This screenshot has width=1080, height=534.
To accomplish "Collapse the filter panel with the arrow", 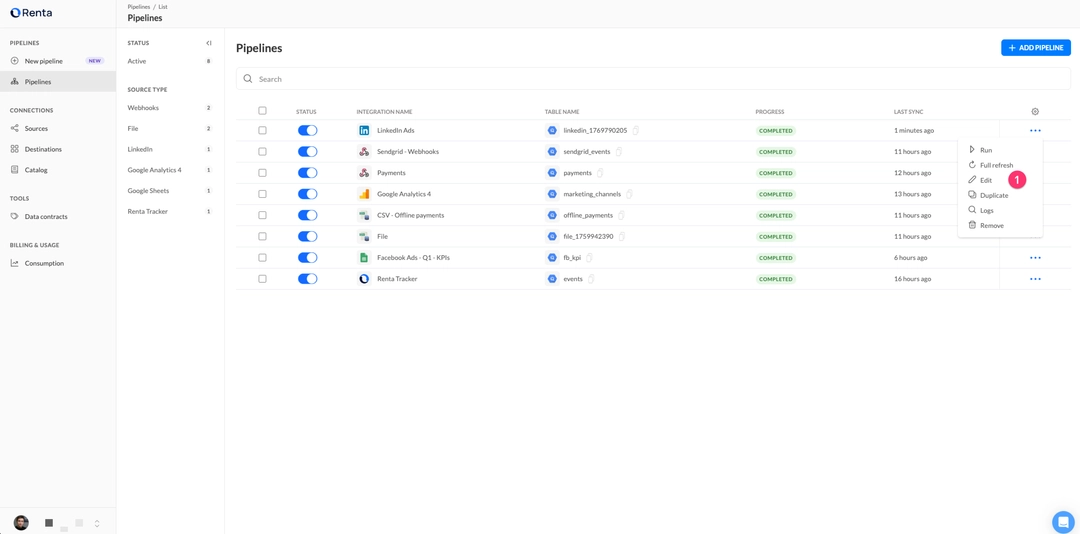I will point(209,43).
